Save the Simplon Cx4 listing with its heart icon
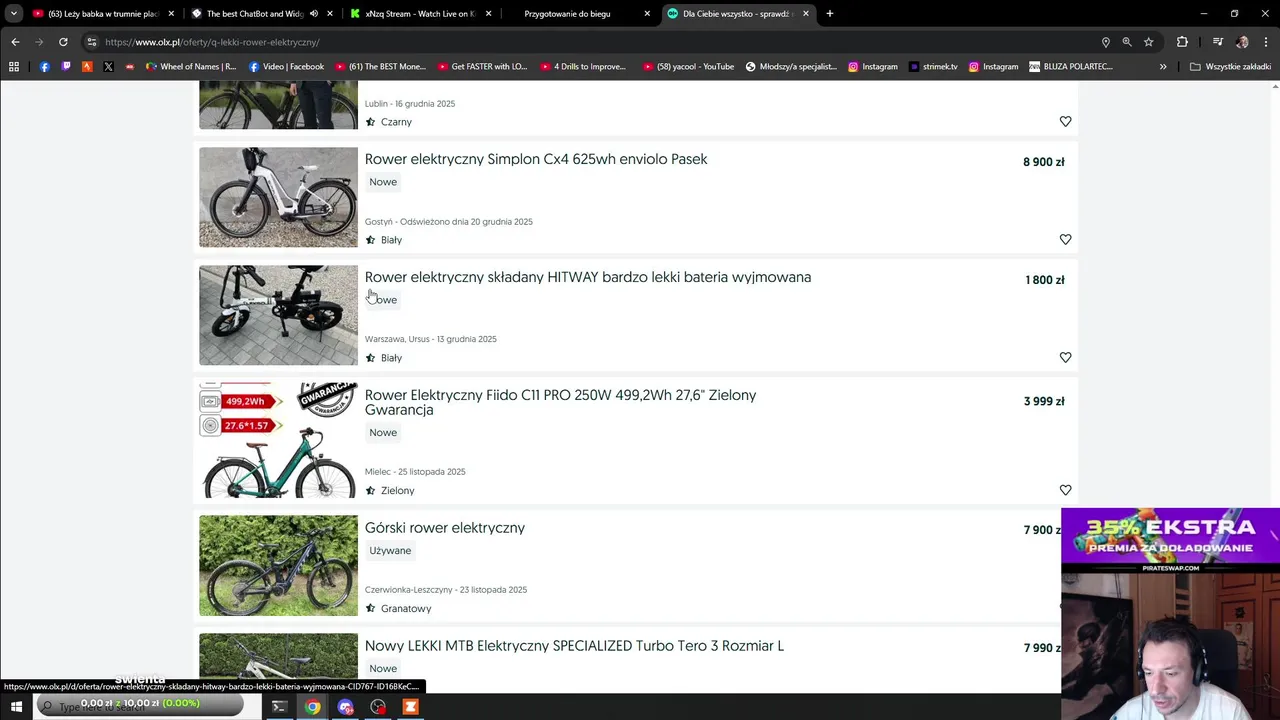1280x720 pixels. click(x=1065, y=240)
